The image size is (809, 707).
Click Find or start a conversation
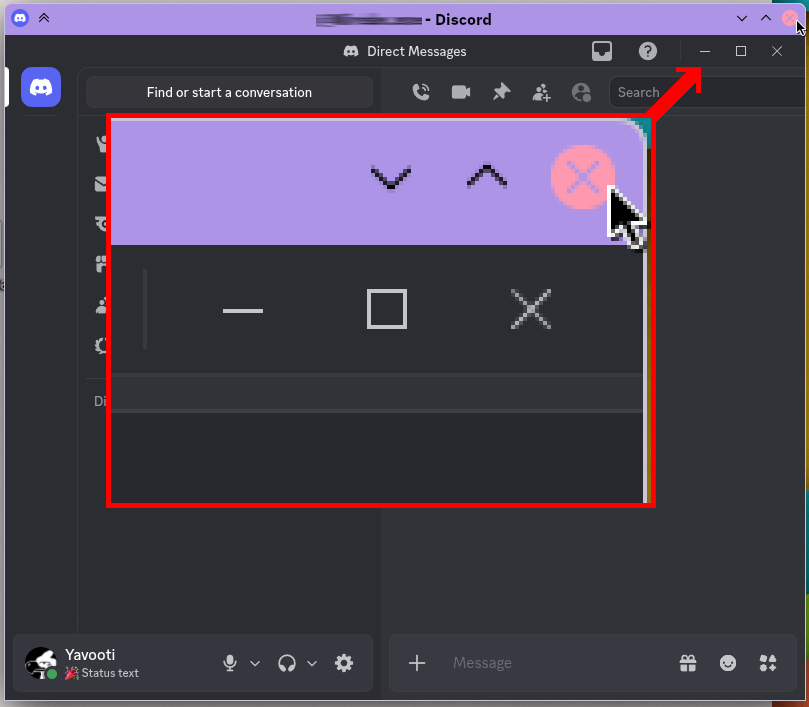[x=229, y=92]
